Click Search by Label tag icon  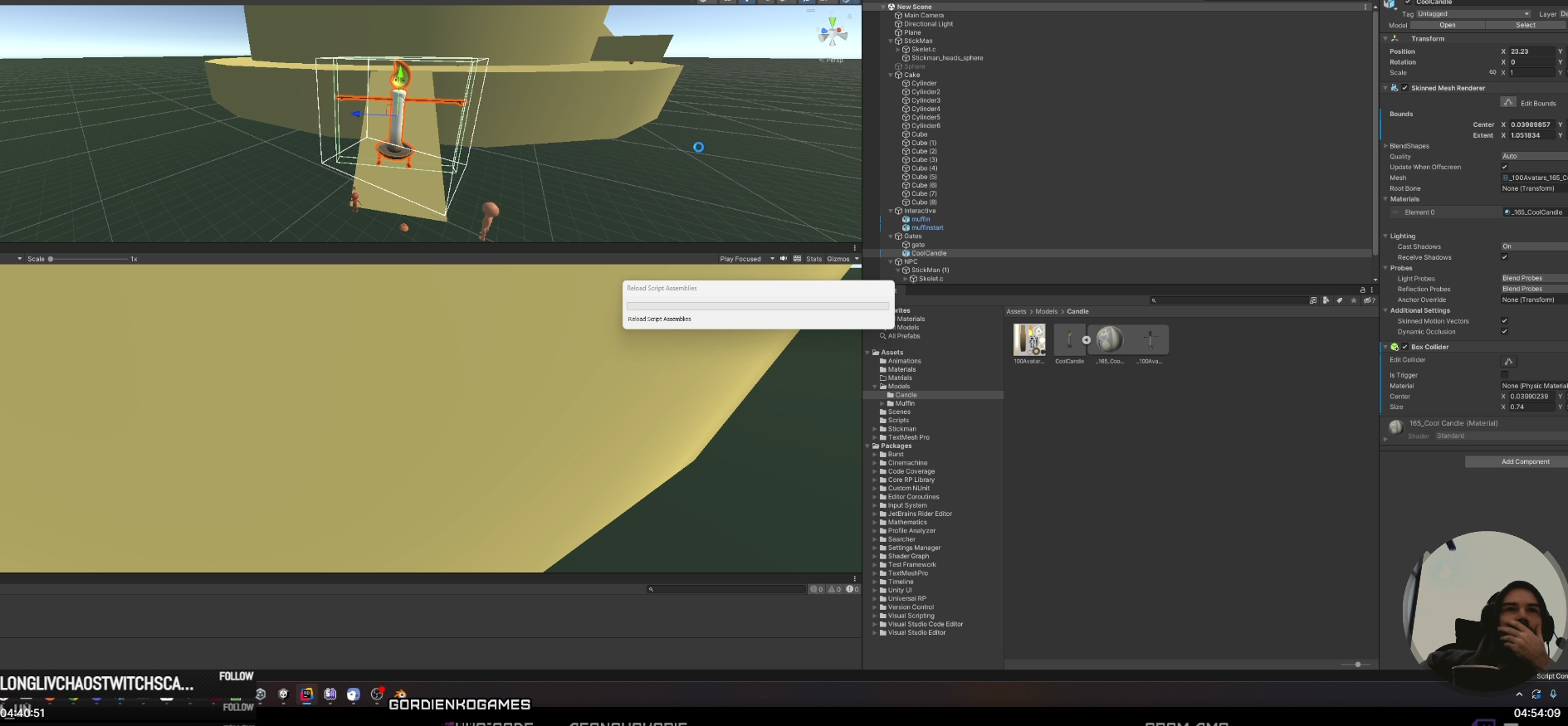pos(1339,300)
